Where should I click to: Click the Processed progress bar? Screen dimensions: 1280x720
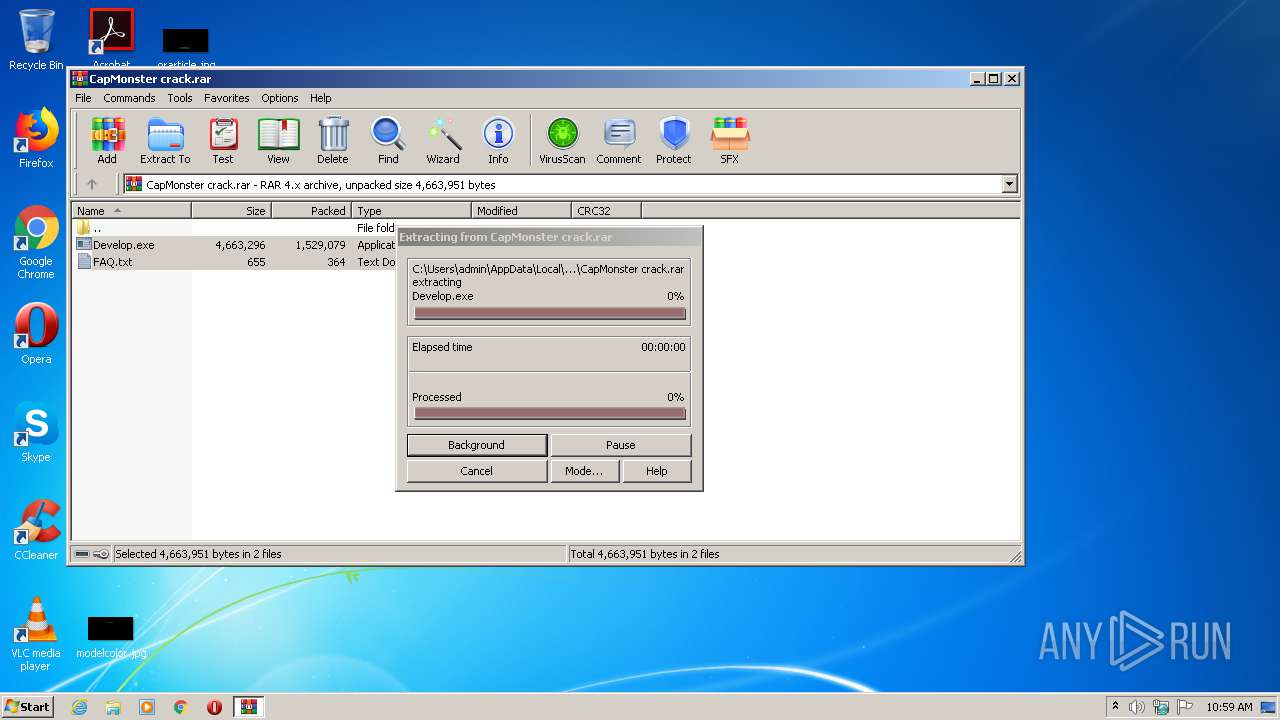click(x=550, y=413)
